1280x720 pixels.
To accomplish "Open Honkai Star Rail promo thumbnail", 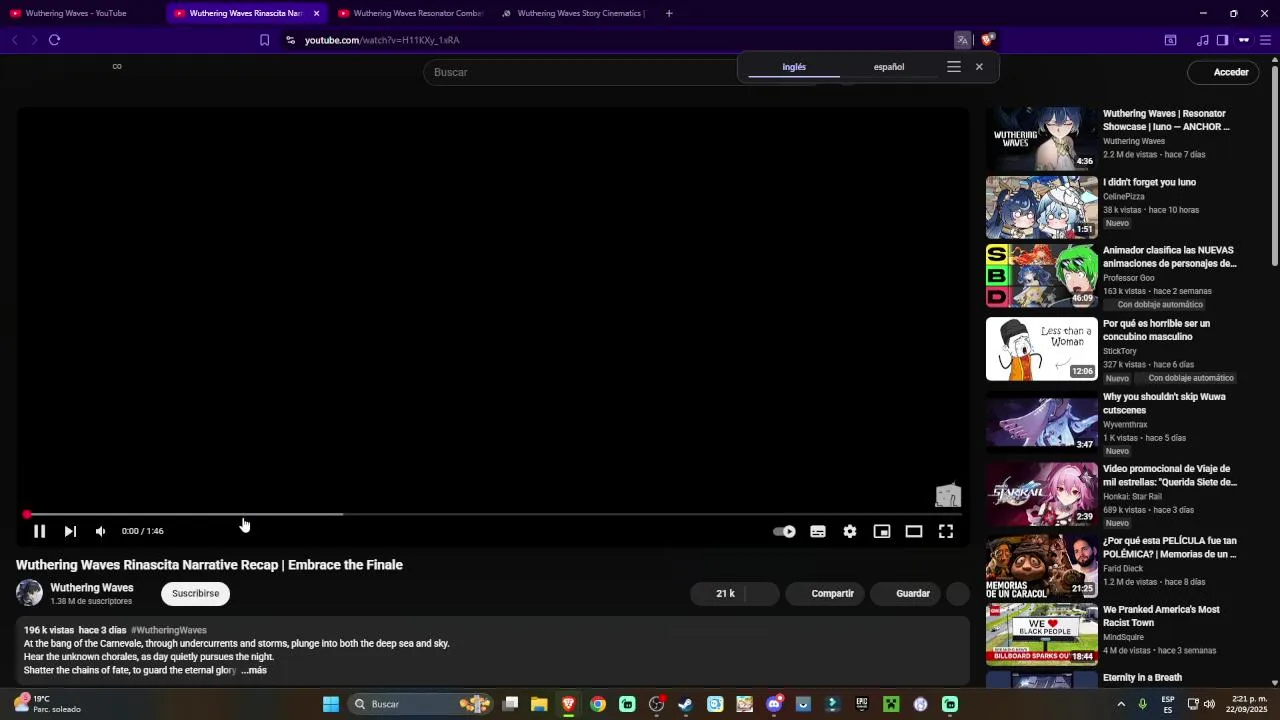I will click(1041, 494).
